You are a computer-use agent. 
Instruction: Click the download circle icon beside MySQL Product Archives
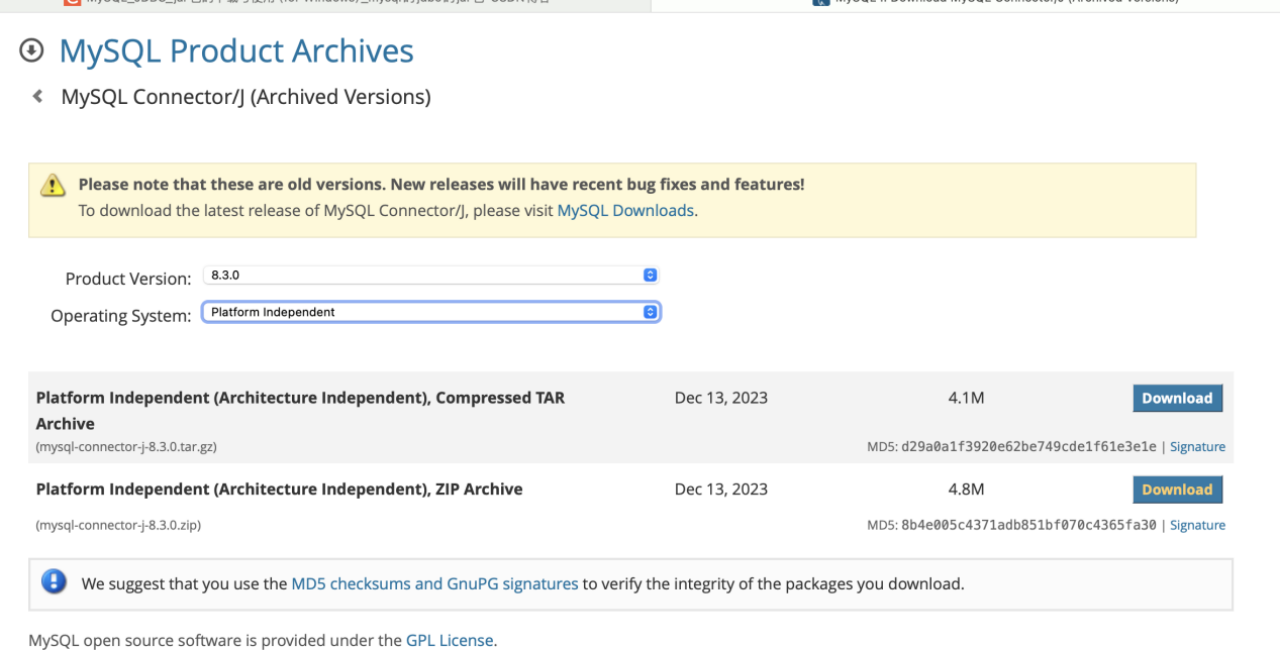point(32,50)
